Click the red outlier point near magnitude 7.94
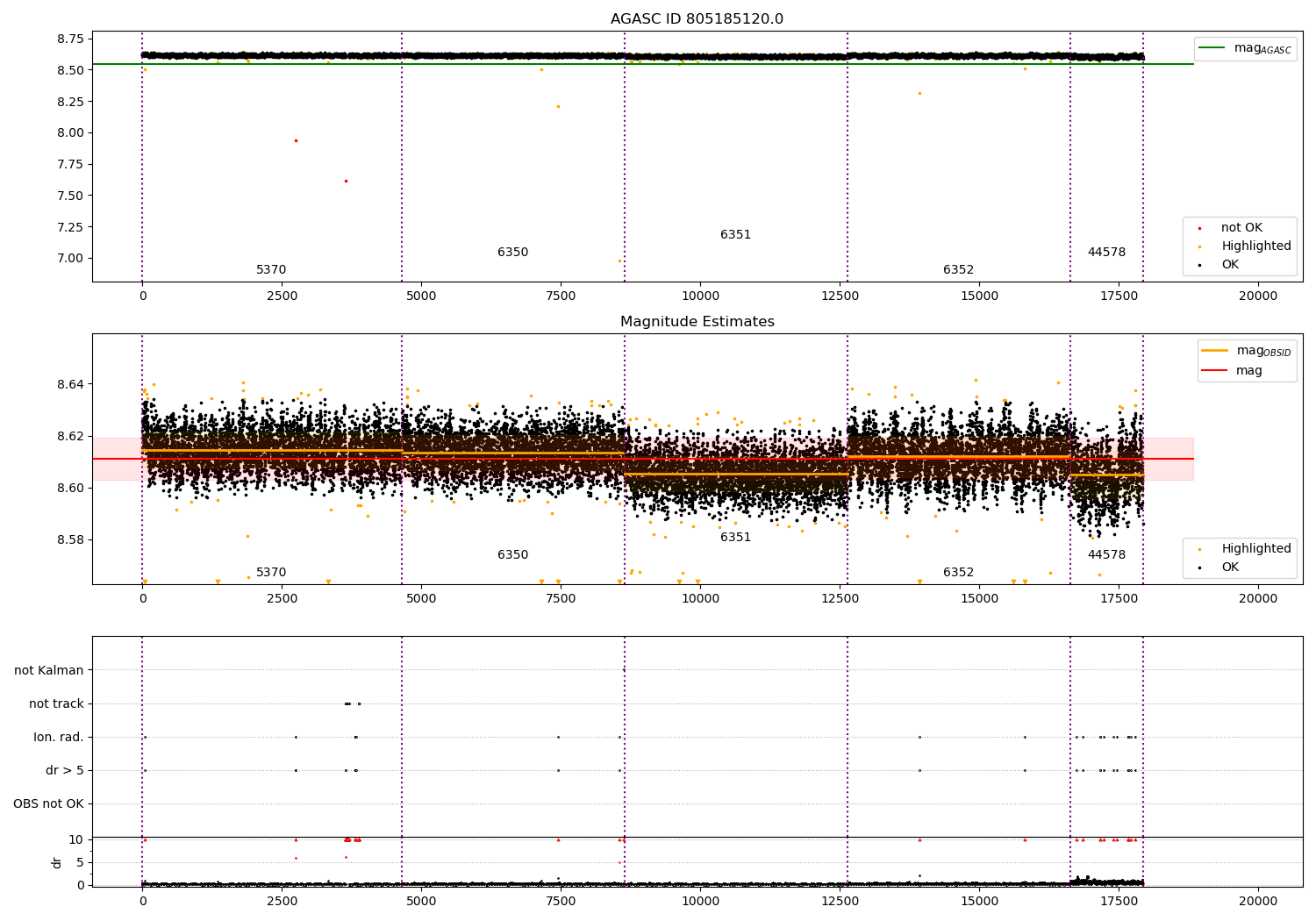 (296, 140)
